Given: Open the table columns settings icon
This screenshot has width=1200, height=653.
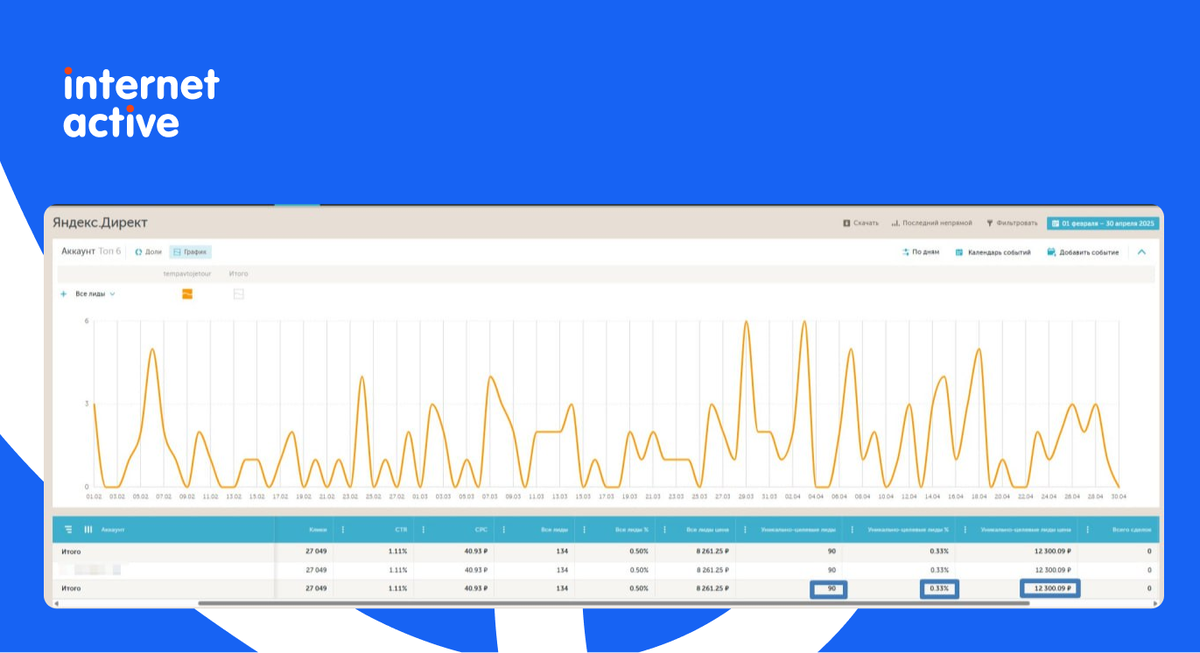Looking at the screenshot, I should (88, 530).
